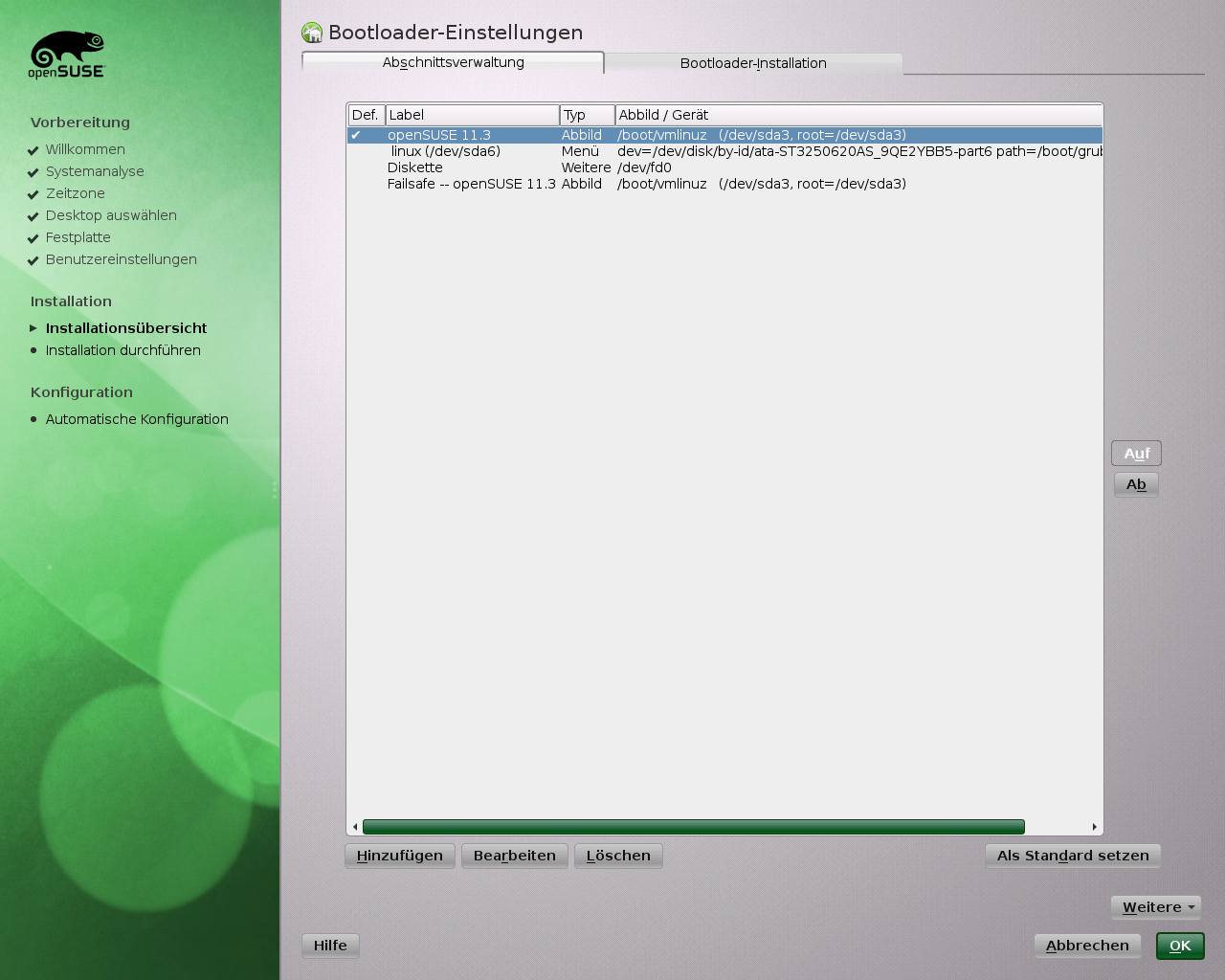This screenshot has height=980, width=1225.
Task: Click Installationsübersicht in the sidebar
Action: [x=126, y=328]
